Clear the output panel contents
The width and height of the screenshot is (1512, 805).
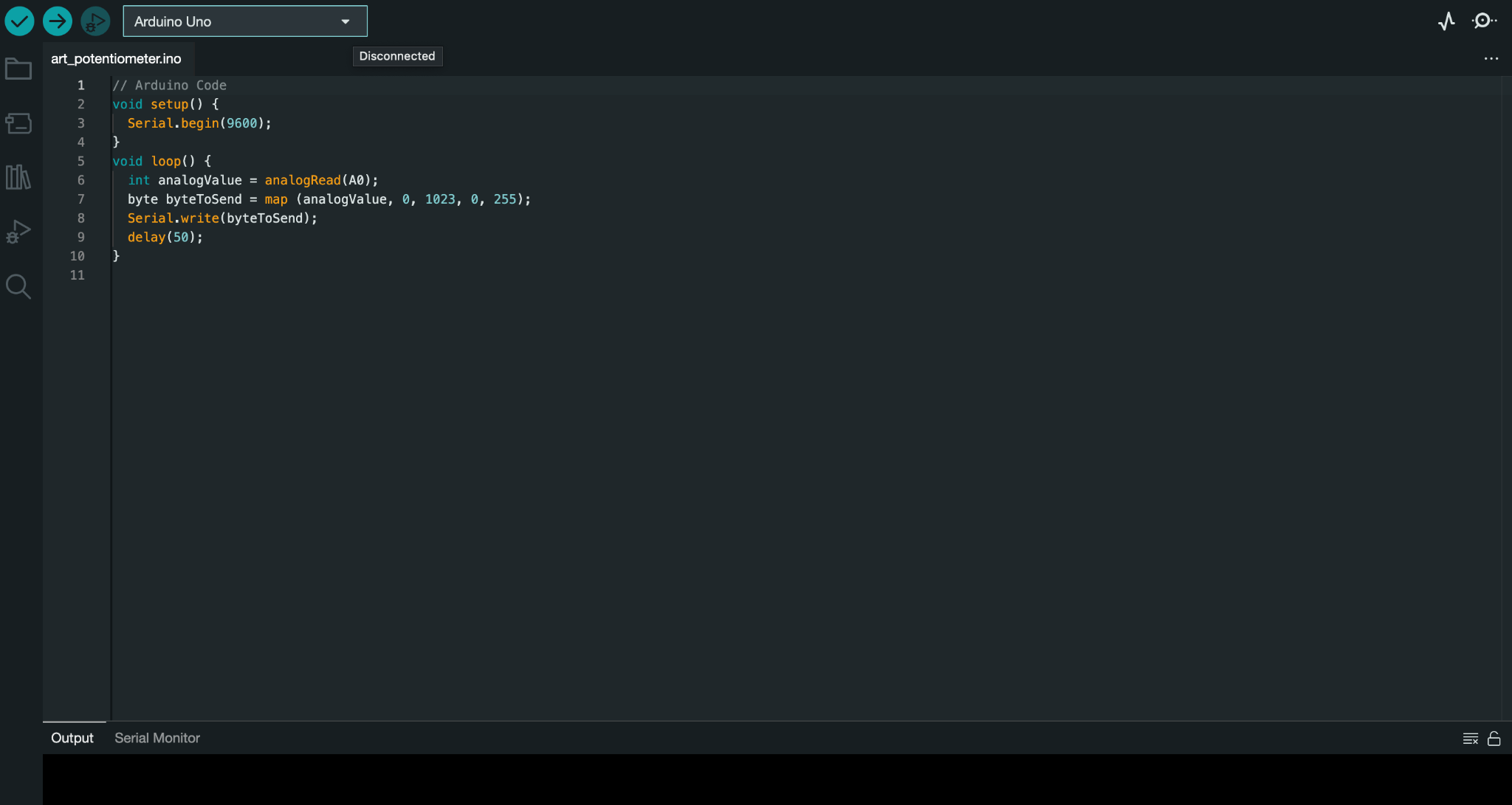[1470, 739]
